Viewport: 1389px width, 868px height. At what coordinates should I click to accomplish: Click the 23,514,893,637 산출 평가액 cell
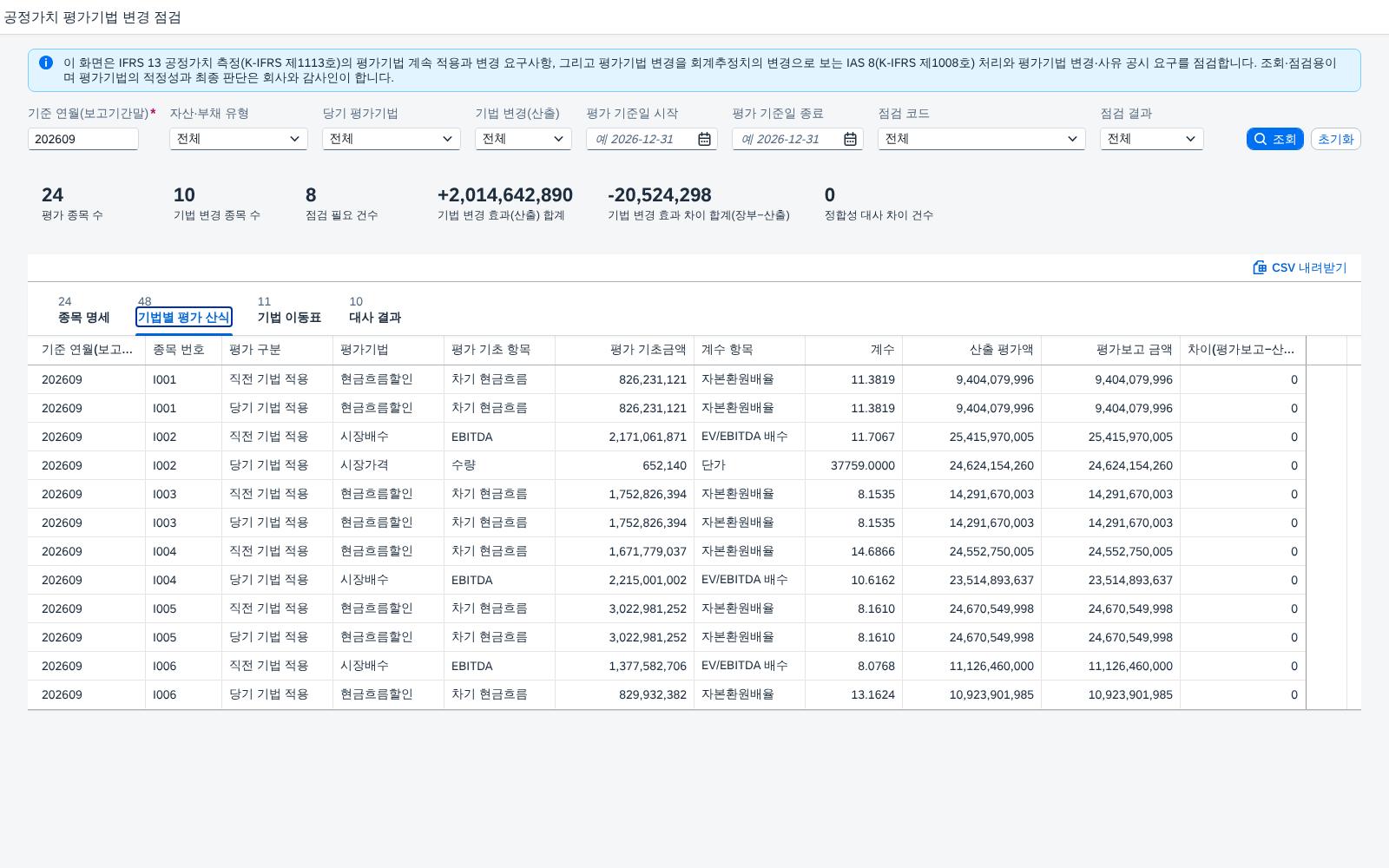972,580
